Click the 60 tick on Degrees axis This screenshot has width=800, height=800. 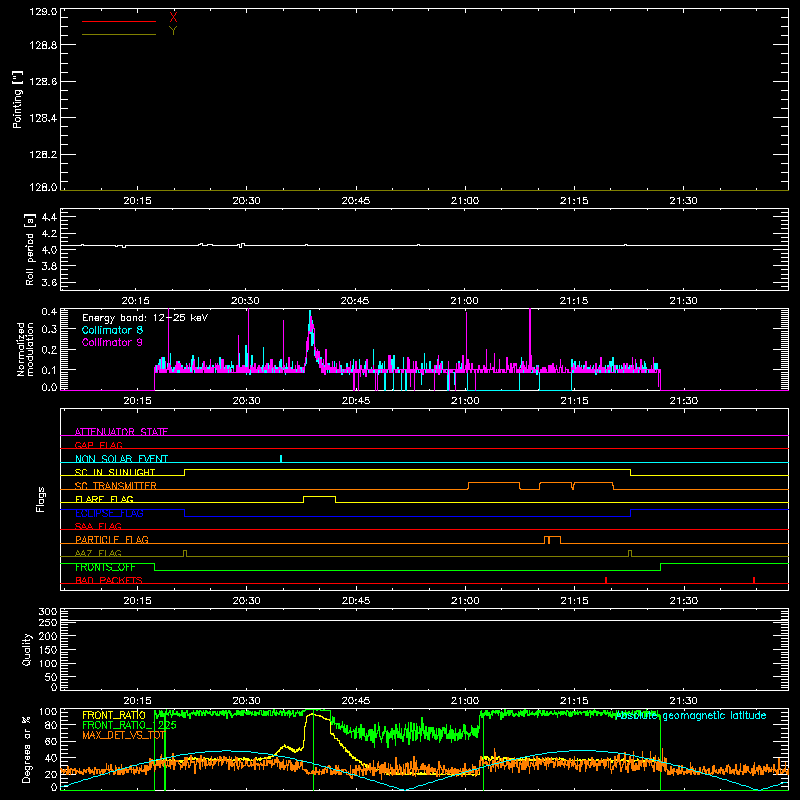point(51,741)
